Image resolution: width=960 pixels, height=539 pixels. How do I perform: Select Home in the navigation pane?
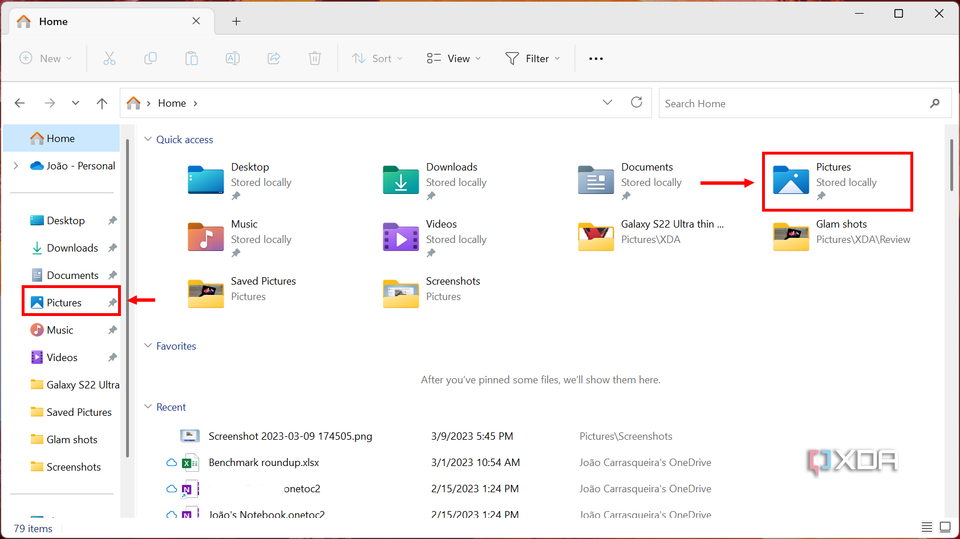(61, 138)
